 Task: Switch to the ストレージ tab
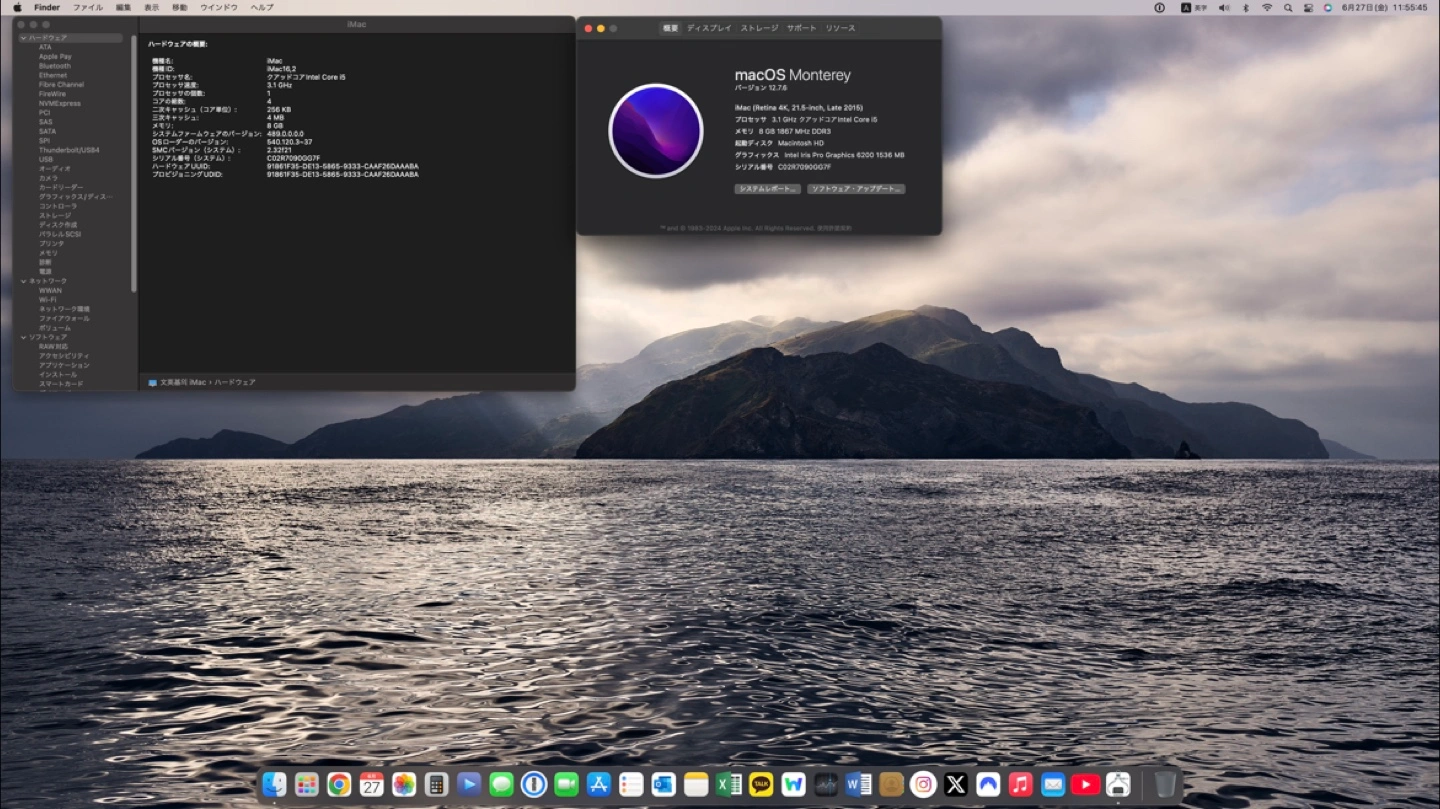[759, 28]
